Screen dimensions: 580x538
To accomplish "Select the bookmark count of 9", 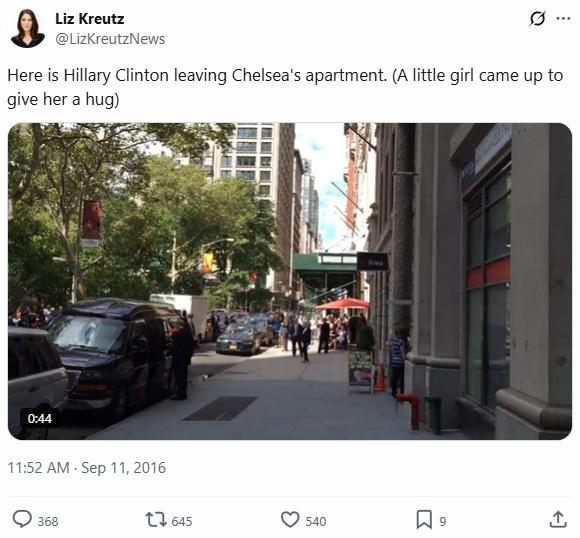I will (443, 521).
